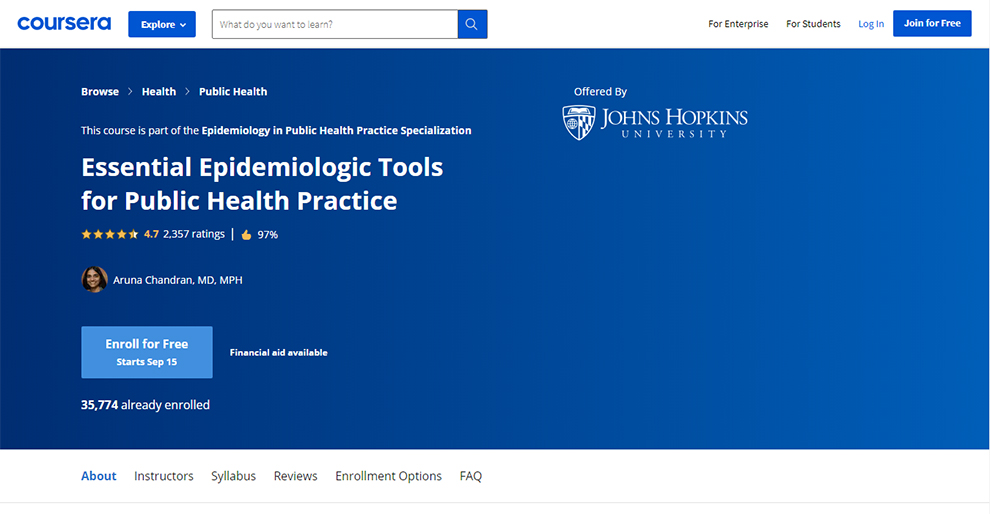Click the Join for Free button
This screenshot has height=514, width=990.
click(932, 23)
